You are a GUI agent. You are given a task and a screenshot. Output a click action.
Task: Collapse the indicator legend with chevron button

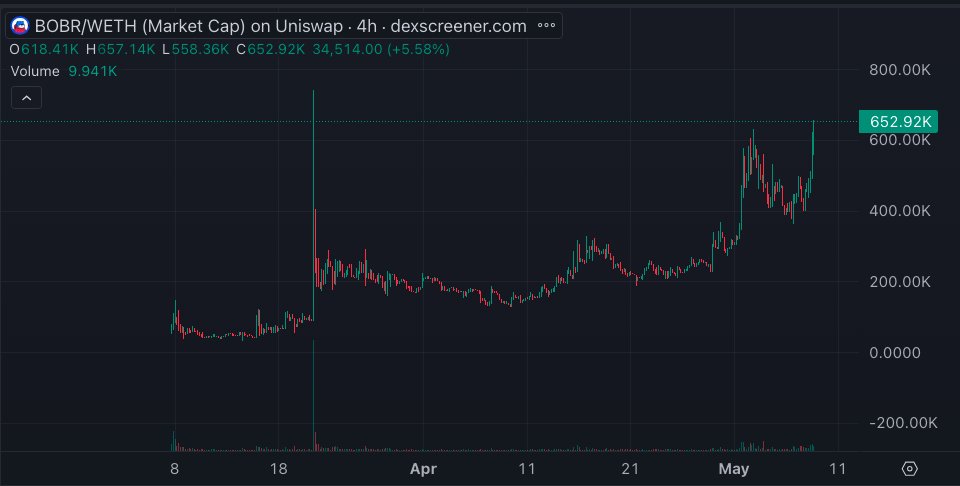coord(26,98)
